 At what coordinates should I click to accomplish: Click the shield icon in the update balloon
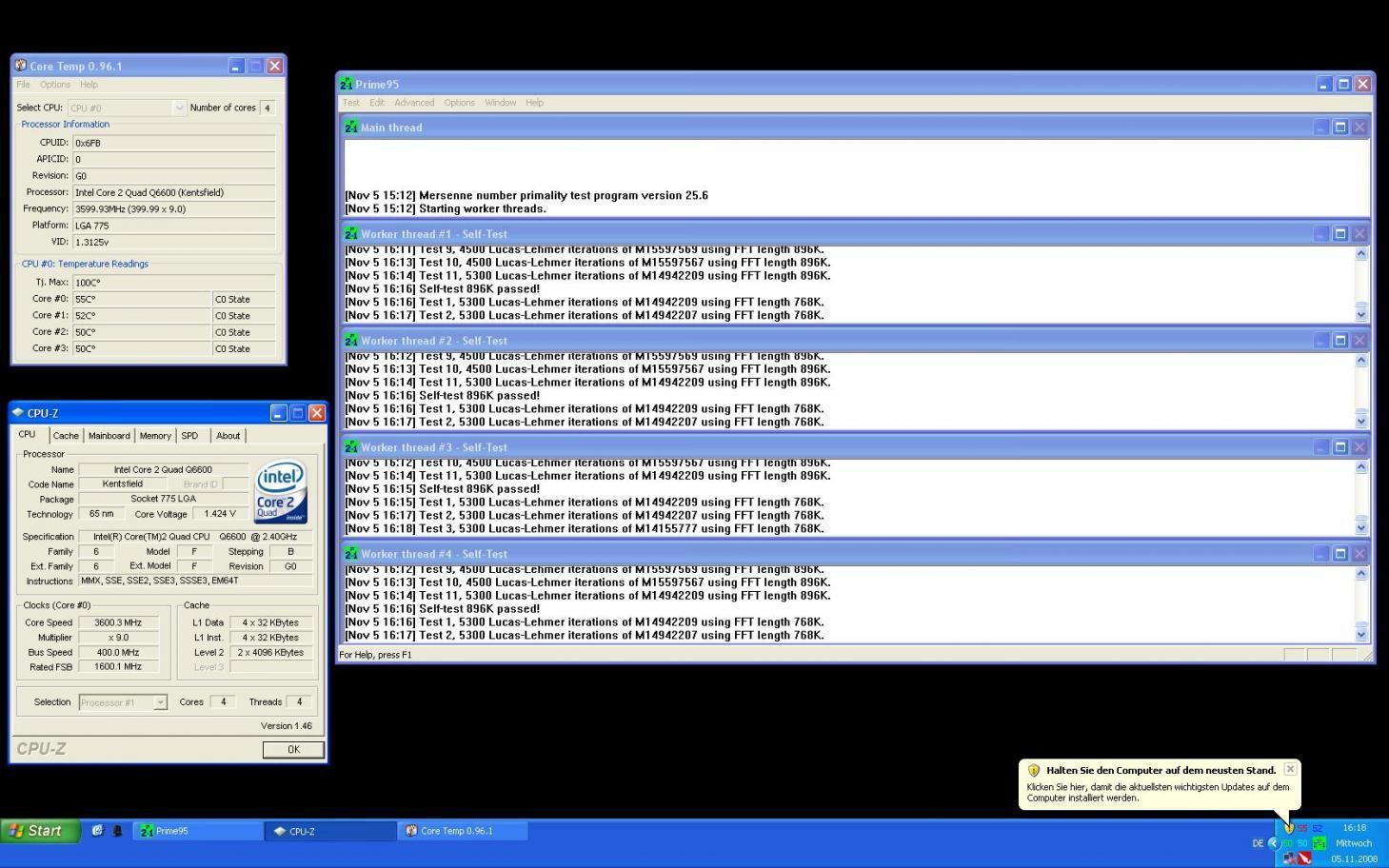(x=1033, y=770)
